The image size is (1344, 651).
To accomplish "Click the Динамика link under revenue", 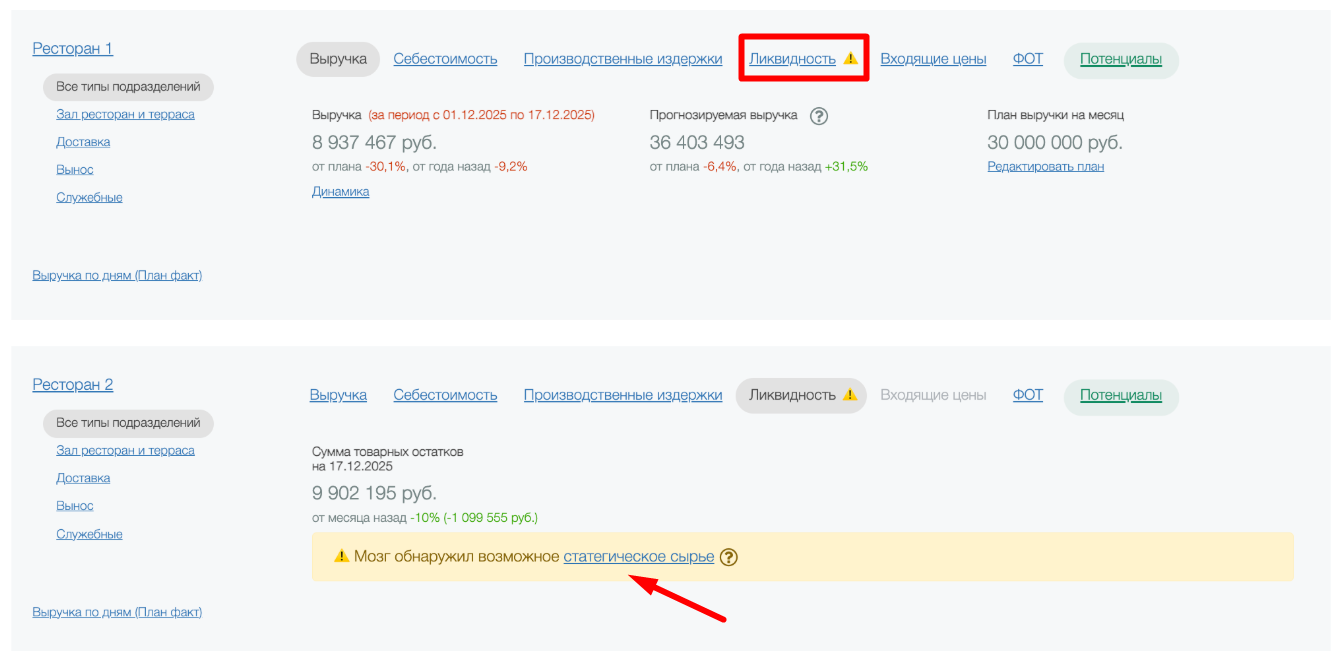I will point(340,191).
